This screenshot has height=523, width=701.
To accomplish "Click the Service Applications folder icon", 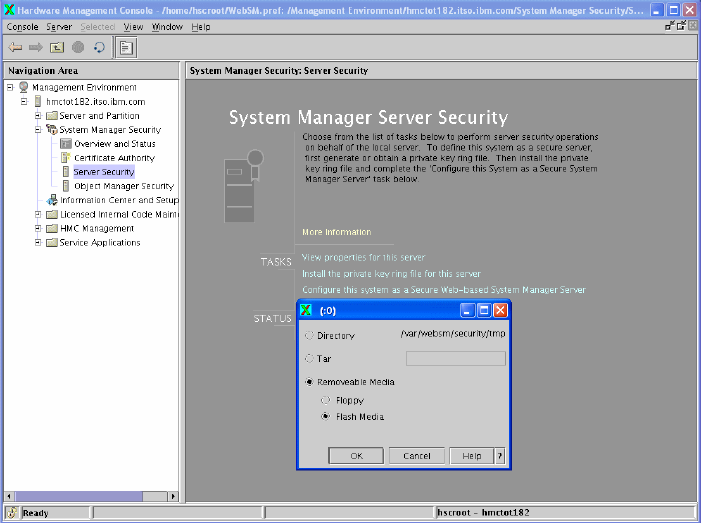I will pyautogui.click(x=52, y=243).
